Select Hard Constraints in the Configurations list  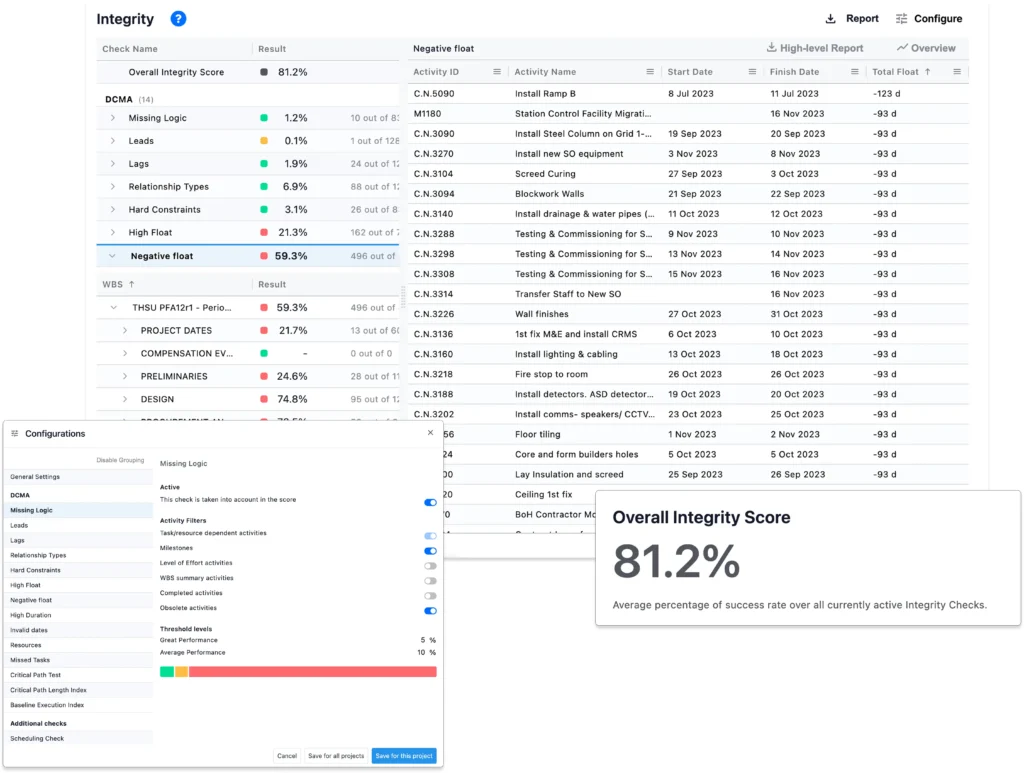click(38, 571)
